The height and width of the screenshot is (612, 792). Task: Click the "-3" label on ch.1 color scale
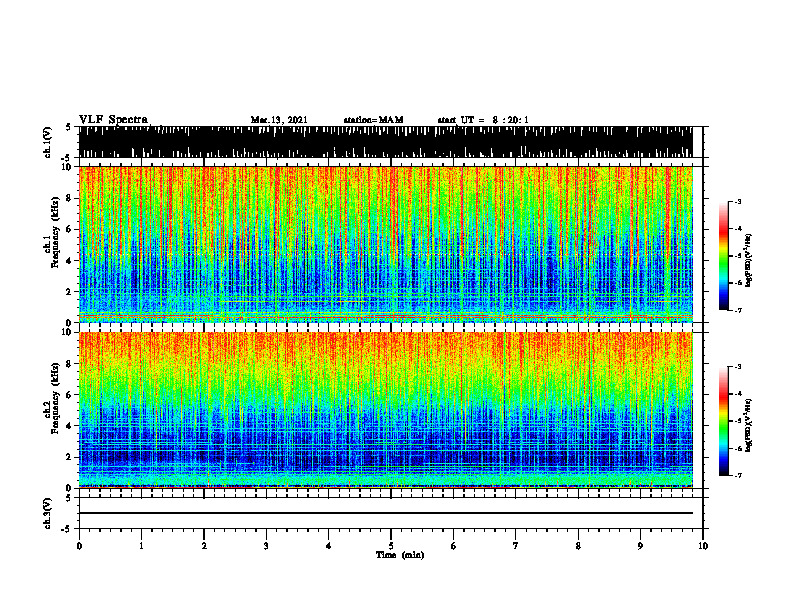pyautogui.click(x=738, y=201)
